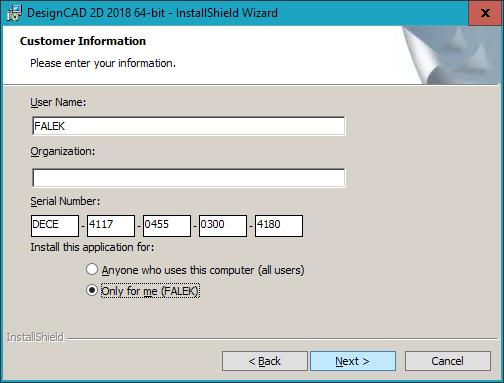Click the 'Install this application for:' text
The width and height of the screenshot is (504, 383).
(92, 247)
